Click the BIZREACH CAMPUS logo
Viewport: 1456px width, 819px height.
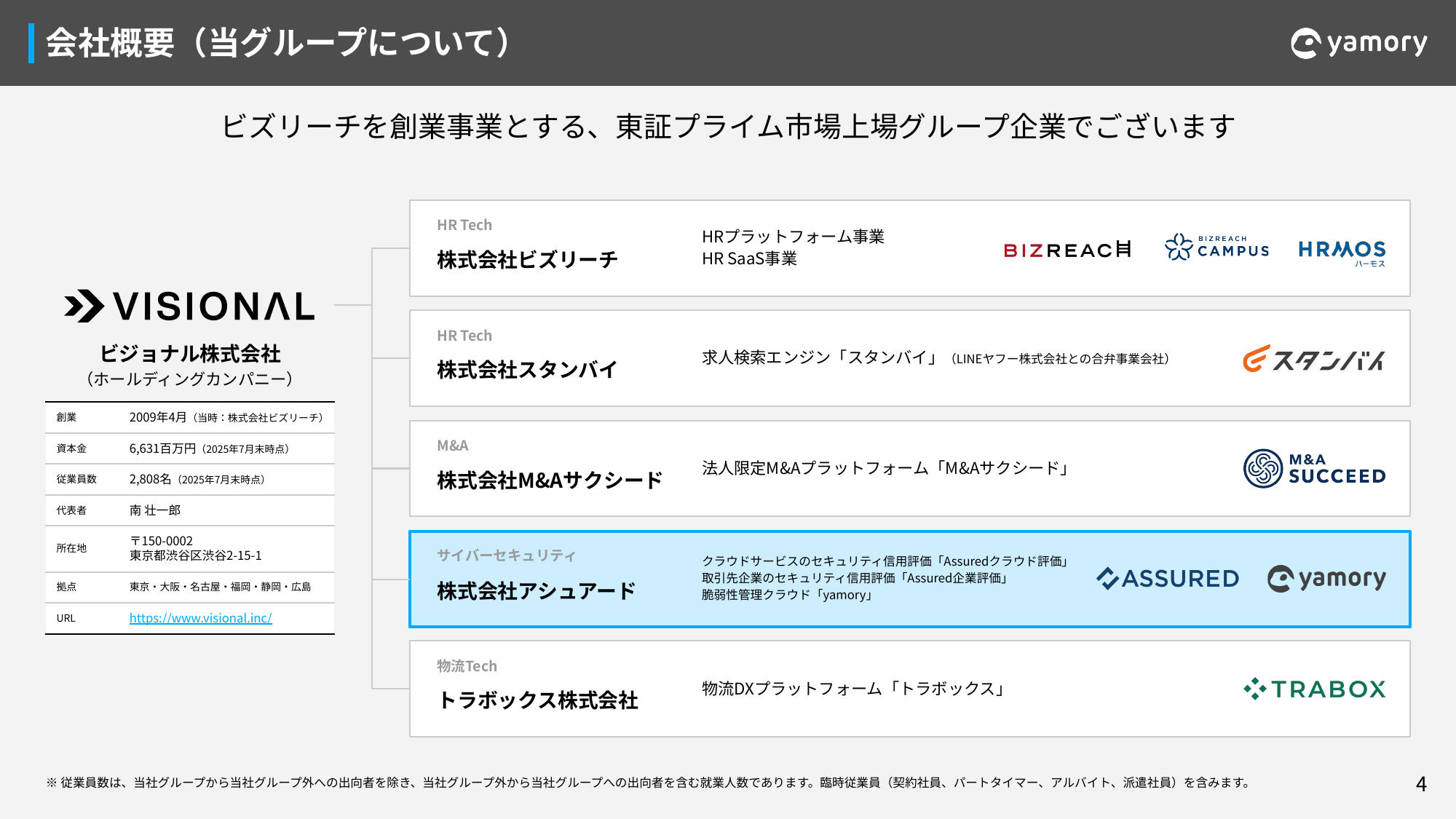point(1217,248)
